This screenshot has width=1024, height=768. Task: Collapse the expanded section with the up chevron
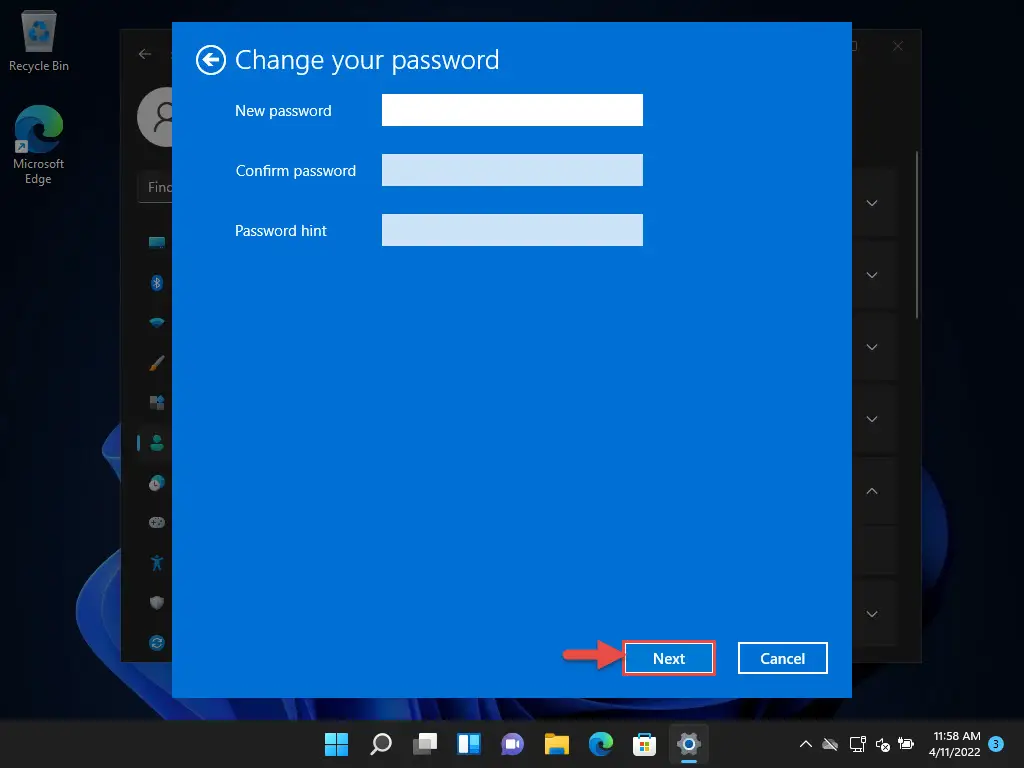[x=871, y=491]
